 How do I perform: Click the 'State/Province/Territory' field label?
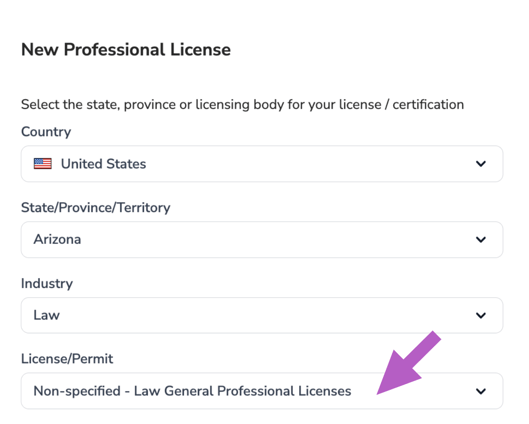95,207
